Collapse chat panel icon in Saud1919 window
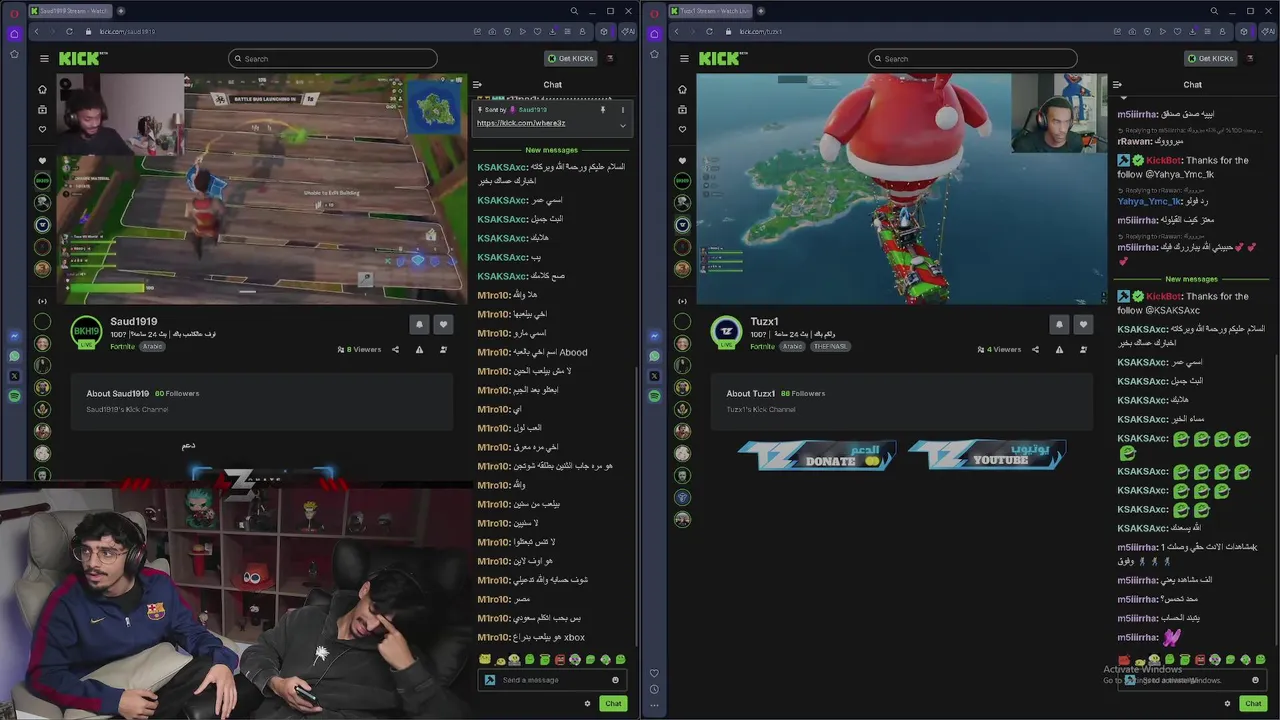Screen dimensions: 1280x720 click(x=477, y=85)
